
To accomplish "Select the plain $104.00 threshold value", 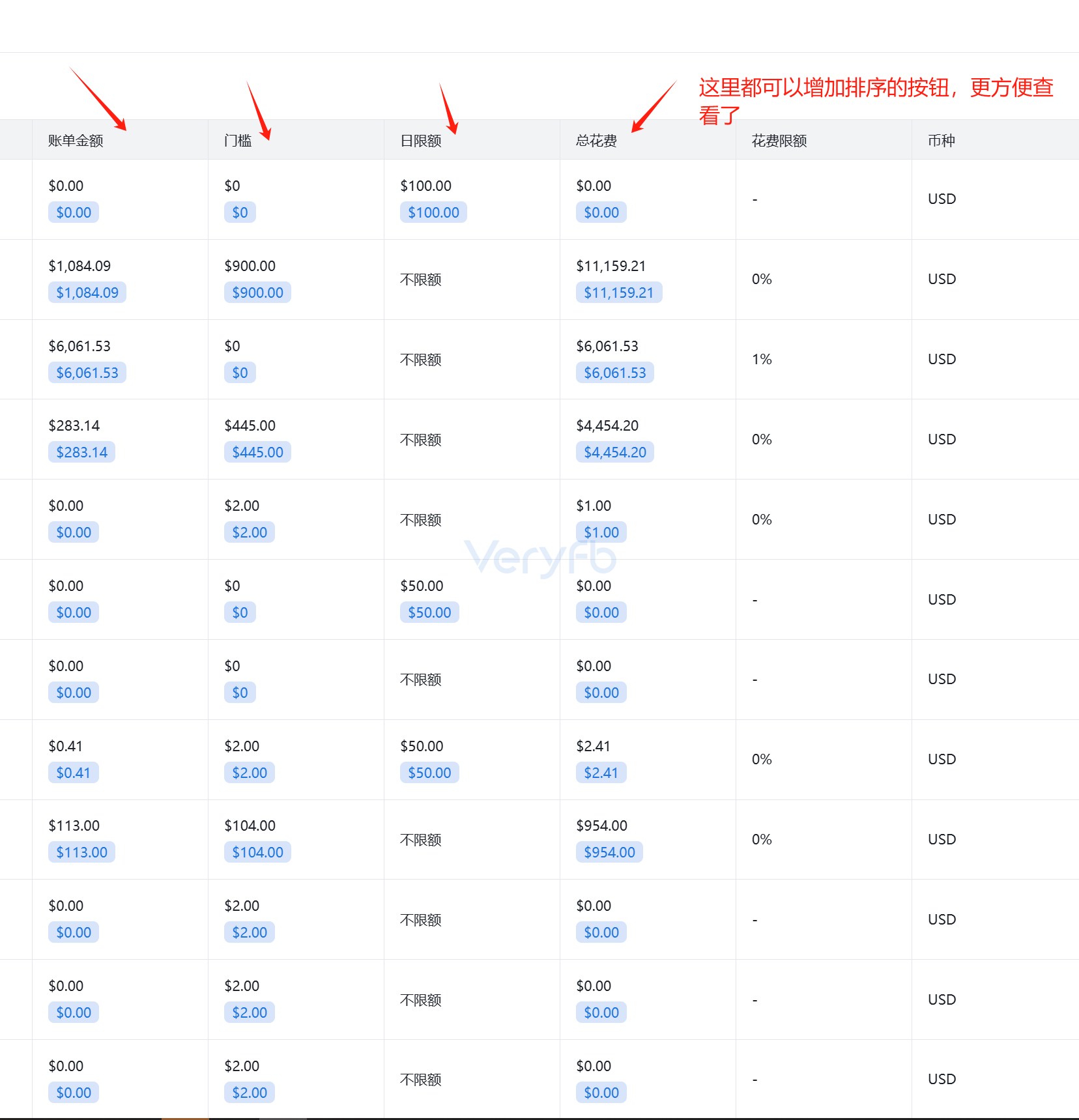I will (250, 826).
